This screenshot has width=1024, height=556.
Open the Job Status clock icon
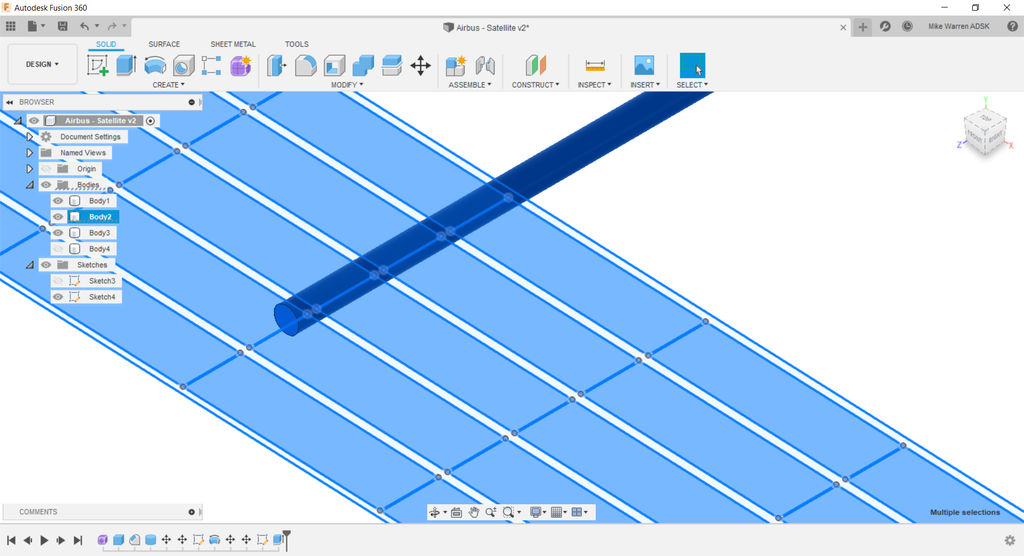907,26
